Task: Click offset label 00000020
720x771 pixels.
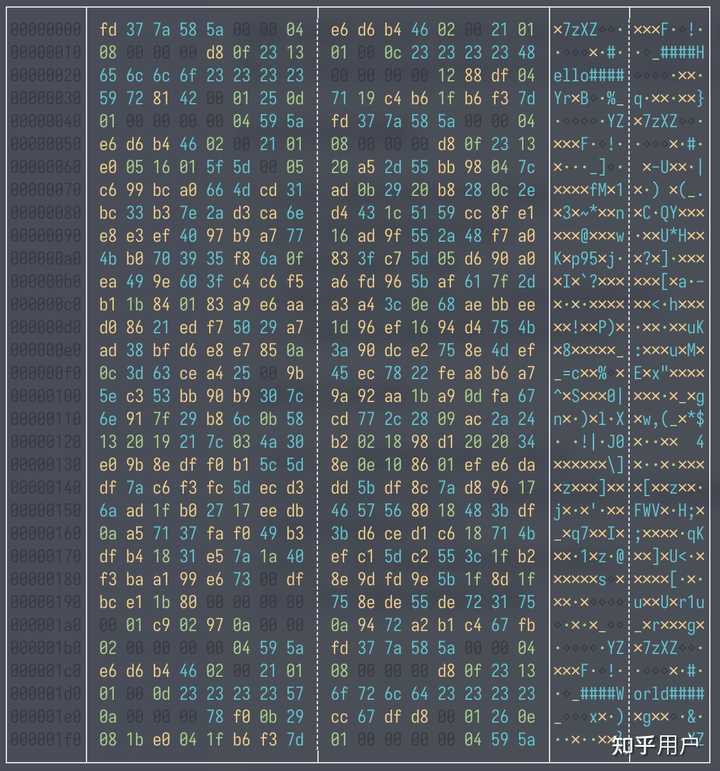Action: (45, 75)
